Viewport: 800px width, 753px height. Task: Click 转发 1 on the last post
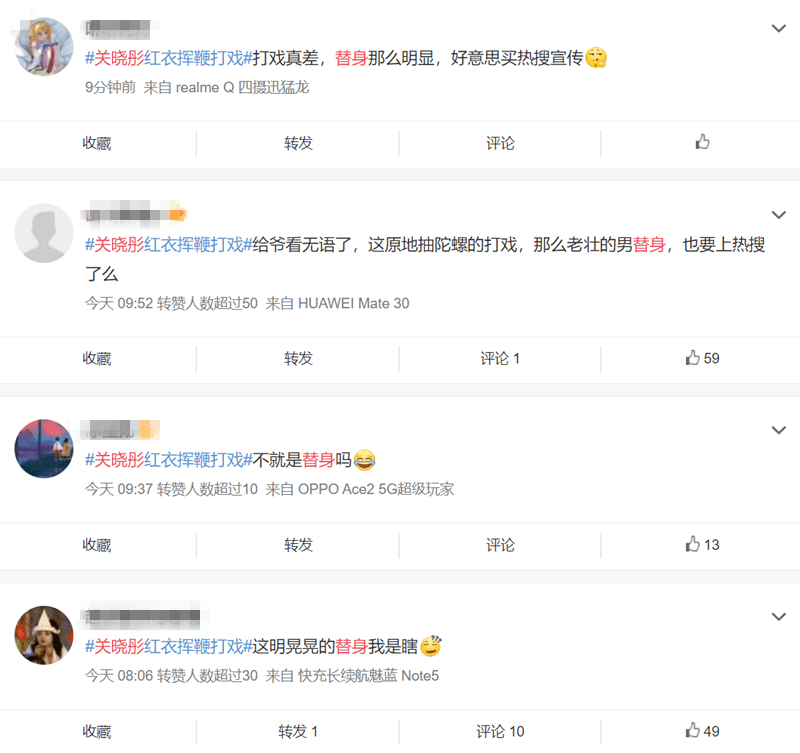coord(298,731)
